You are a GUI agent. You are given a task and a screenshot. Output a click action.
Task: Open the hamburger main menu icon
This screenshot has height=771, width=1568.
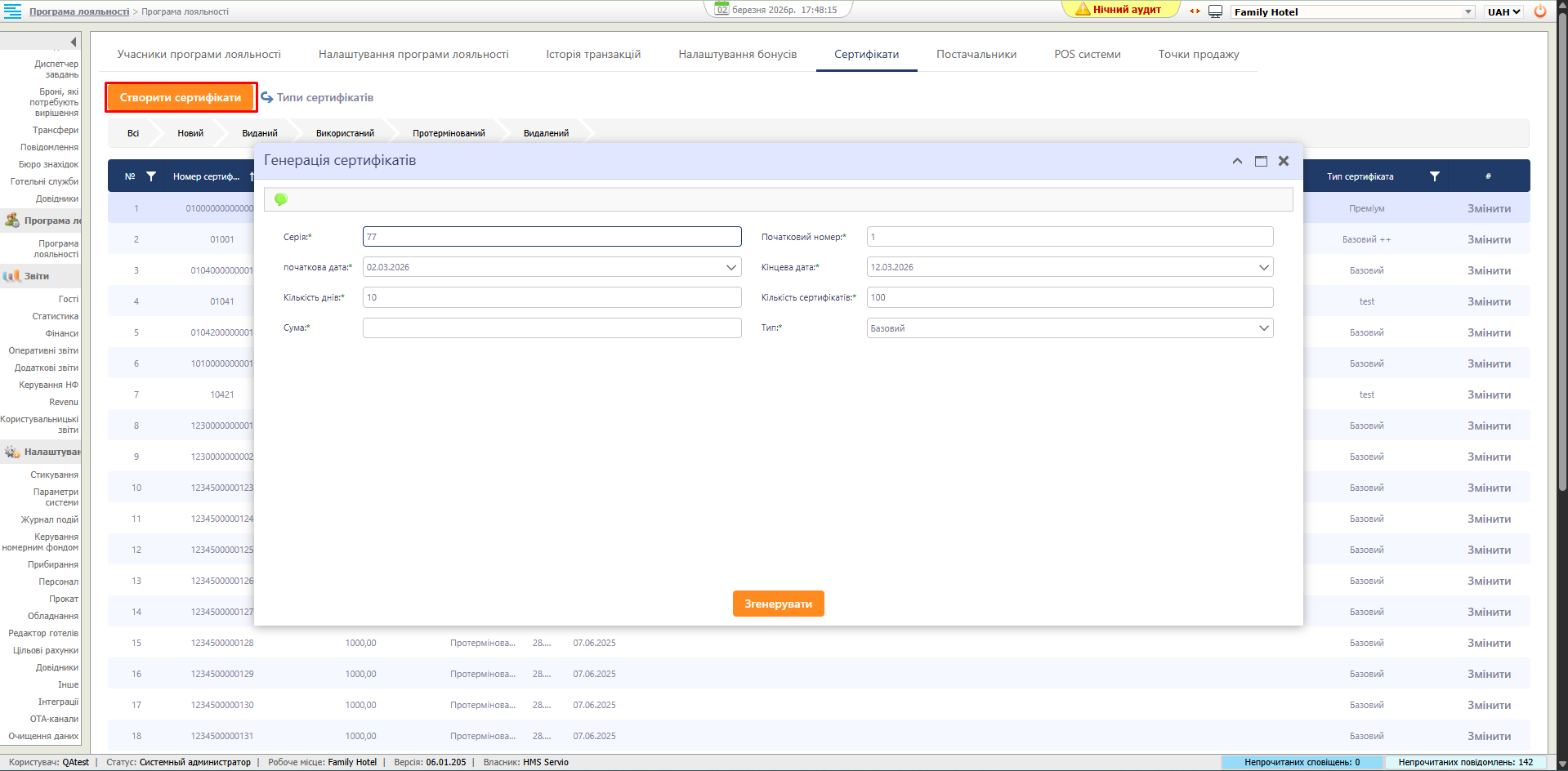coord(13,11)
